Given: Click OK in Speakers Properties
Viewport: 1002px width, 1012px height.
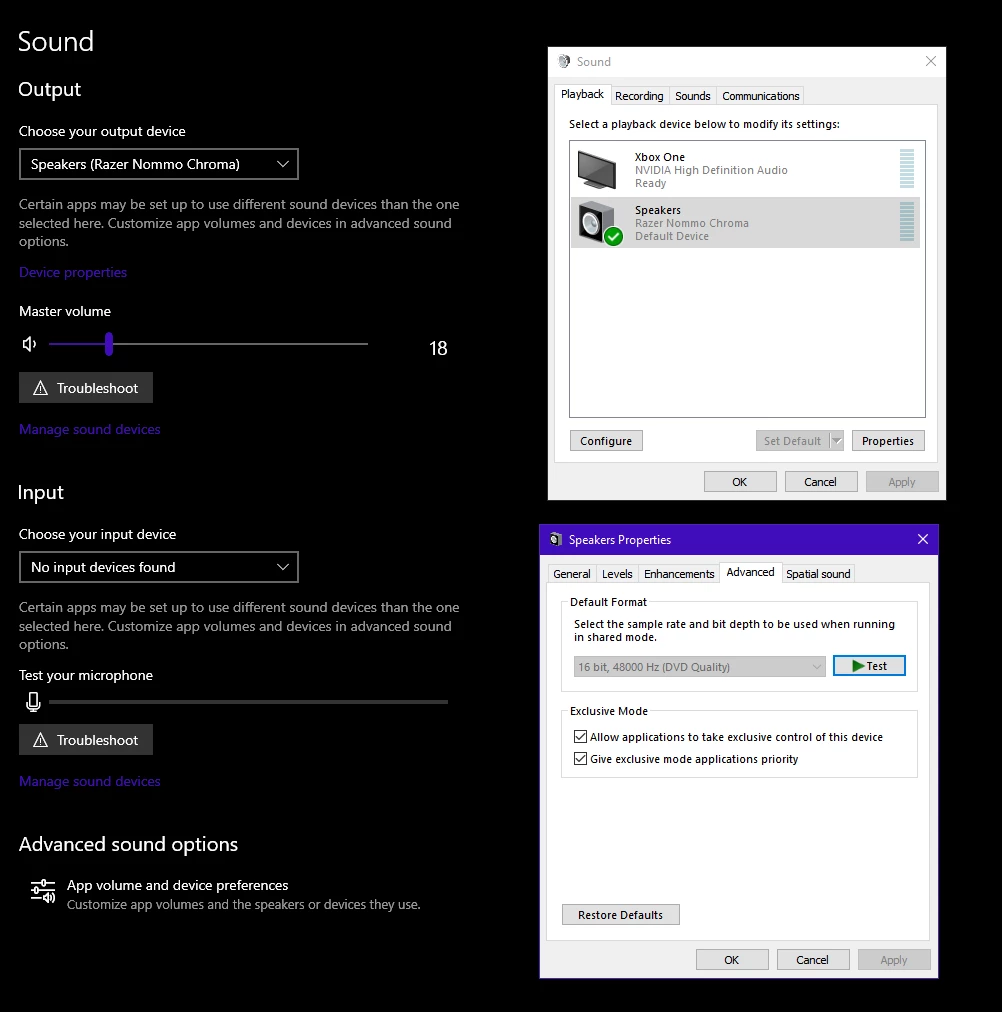Looking at the screenshot, I should [732, 960].
